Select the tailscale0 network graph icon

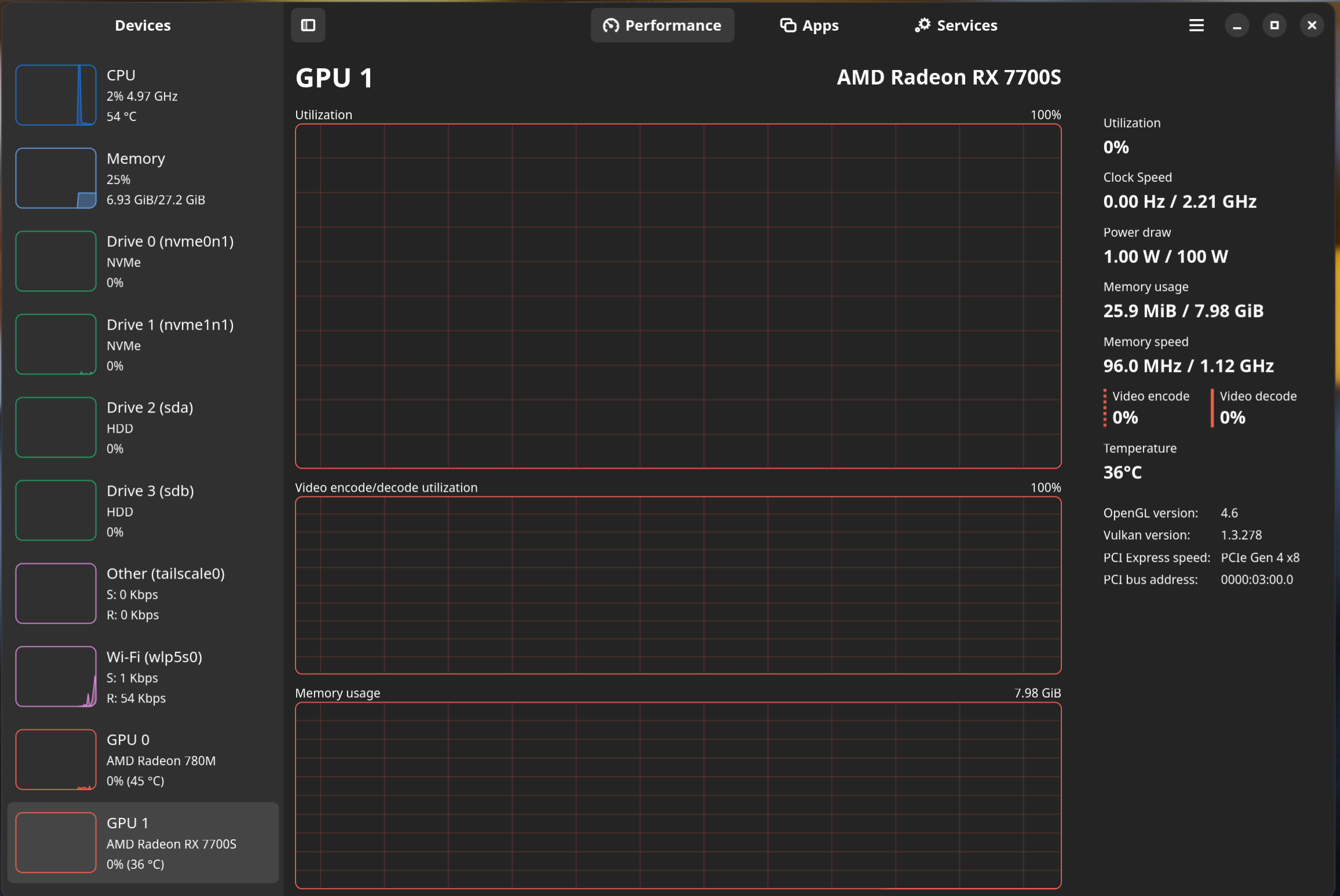pos(56,594)
